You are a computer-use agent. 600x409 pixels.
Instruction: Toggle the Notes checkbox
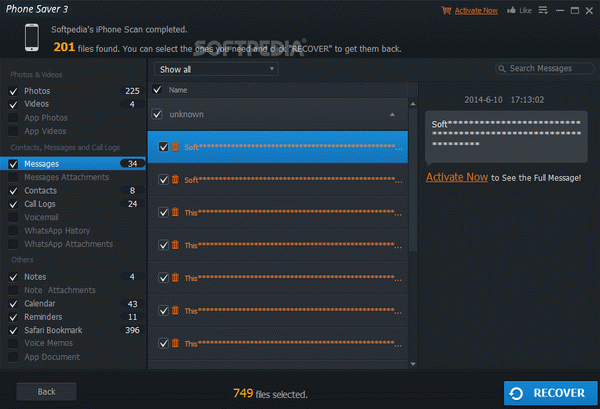pyautogui.click(x=13, y=277)
